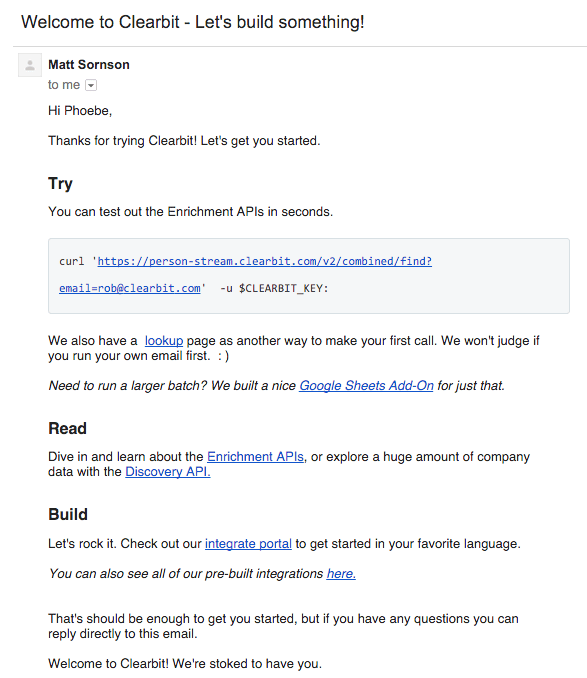Click the 'here.' pre-built integrations link
587x678 pixels.
click(x=341, y=573)
